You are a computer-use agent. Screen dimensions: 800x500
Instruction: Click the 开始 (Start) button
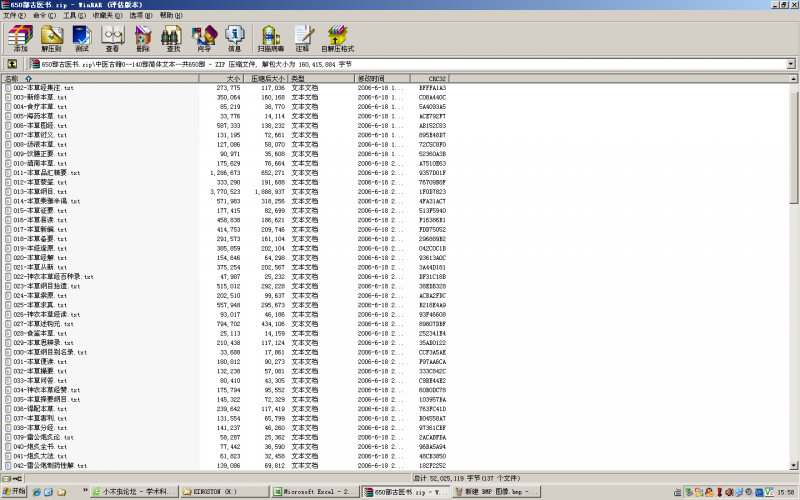coord(14,492)
